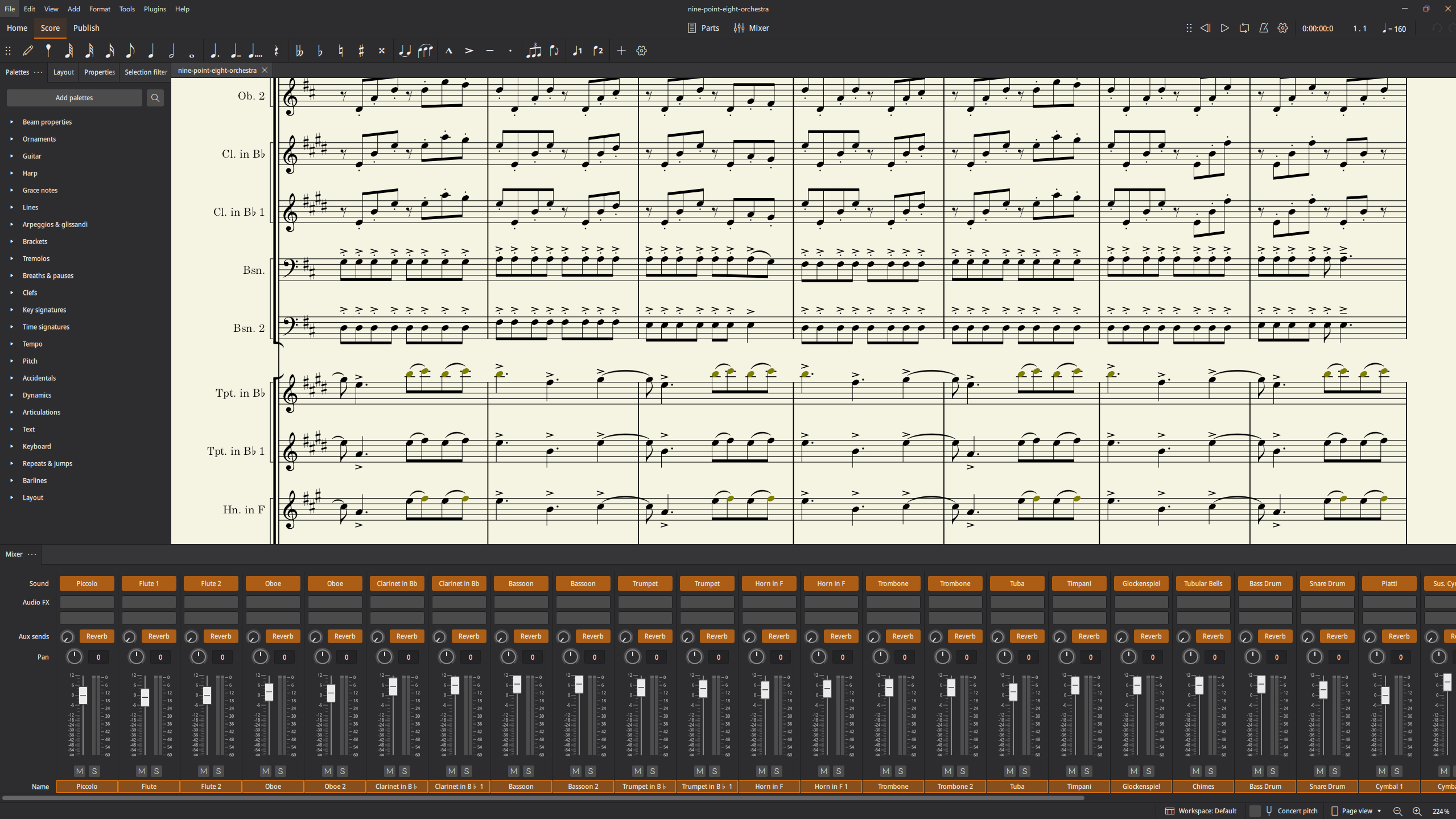The height and width of the screenshot is (819, 1456).
Task: Click the tuplet icon in note toolbar
Action: [533, 51]
